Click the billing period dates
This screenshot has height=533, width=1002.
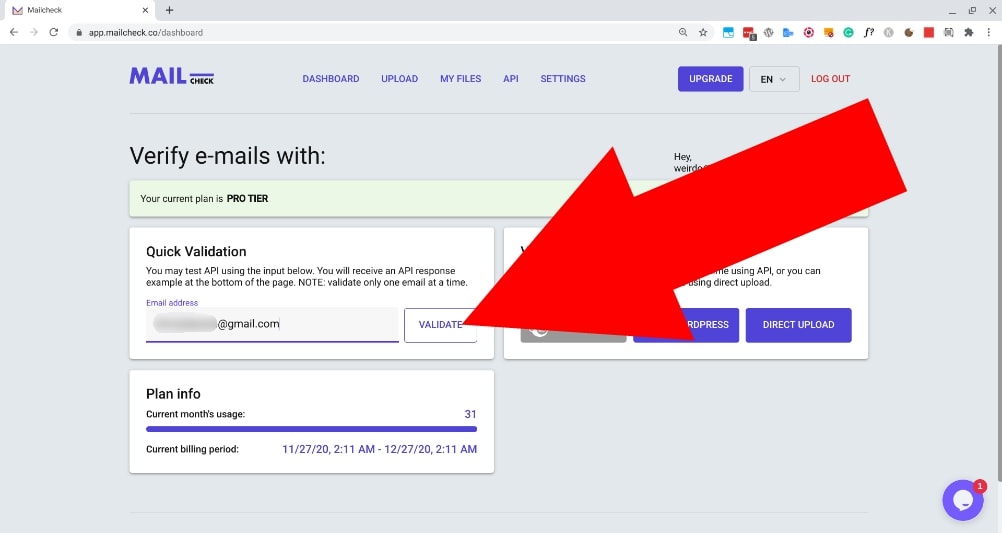[x=380, y=449]
